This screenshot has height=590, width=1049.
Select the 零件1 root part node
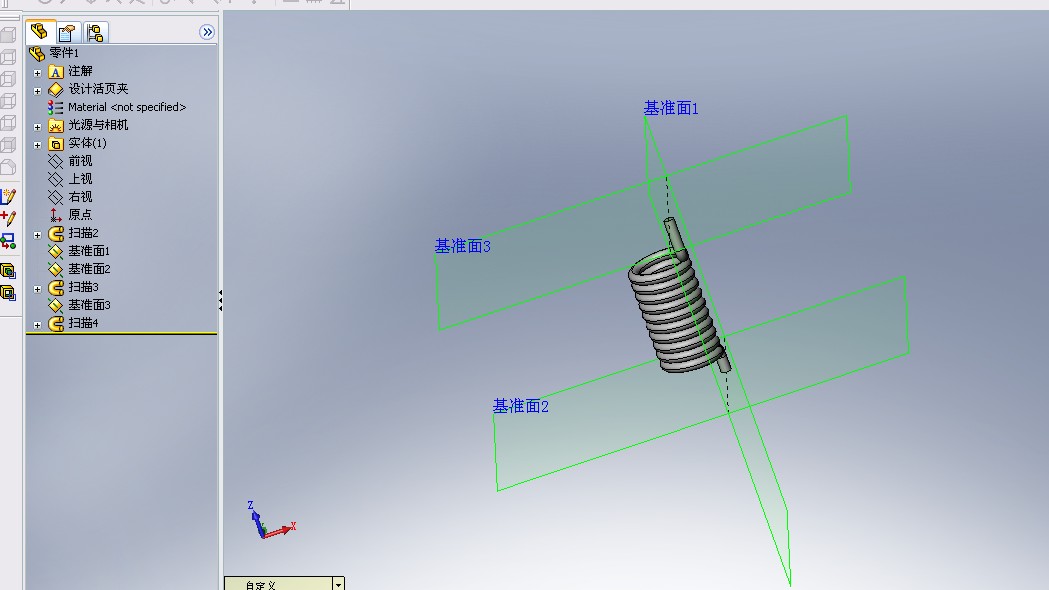point(64,53)
